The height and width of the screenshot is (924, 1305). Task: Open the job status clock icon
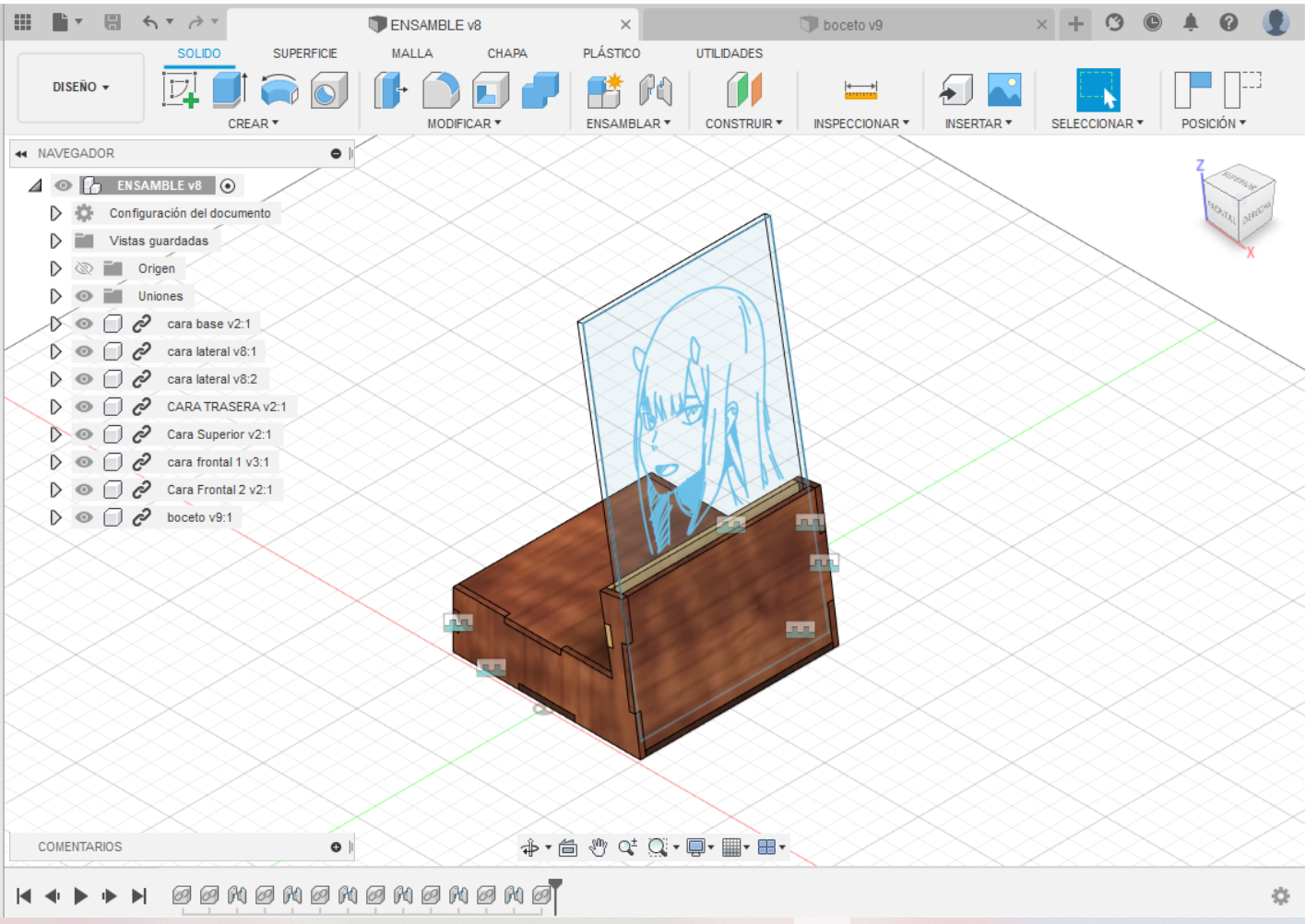[1152, 22]
